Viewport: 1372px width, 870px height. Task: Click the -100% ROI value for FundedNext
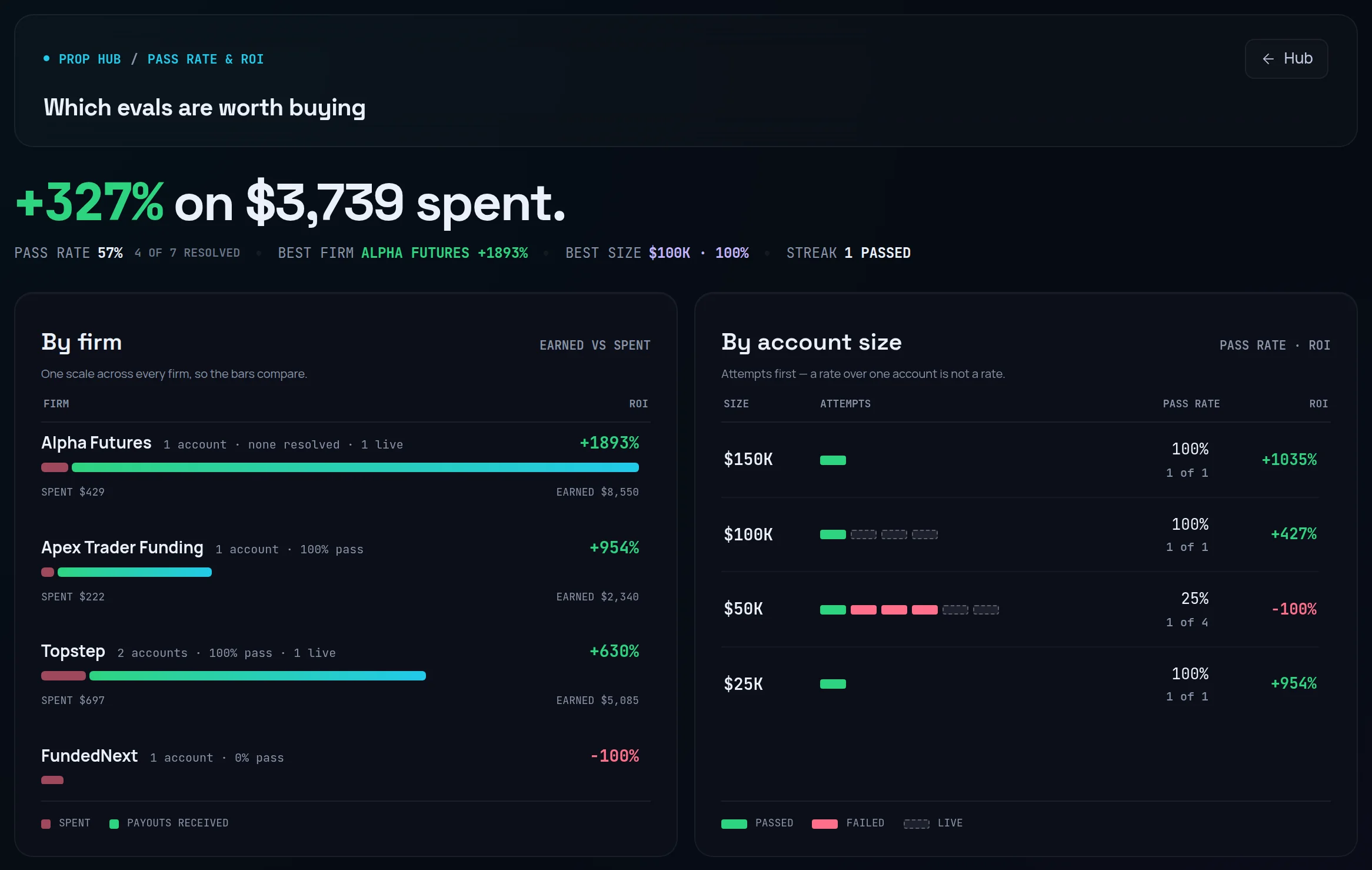tap(614, 756)
